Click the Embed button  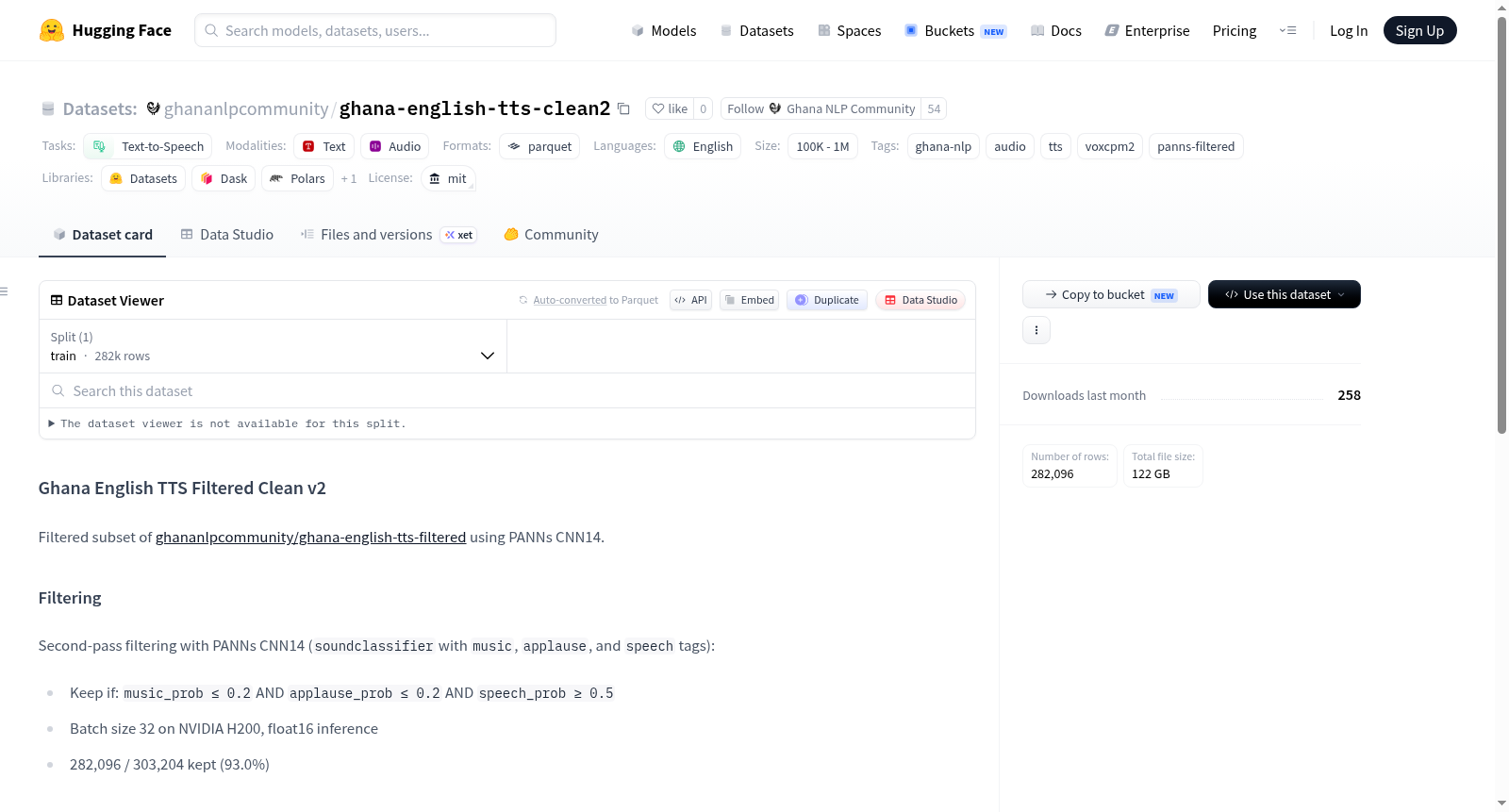pos(749,300)
